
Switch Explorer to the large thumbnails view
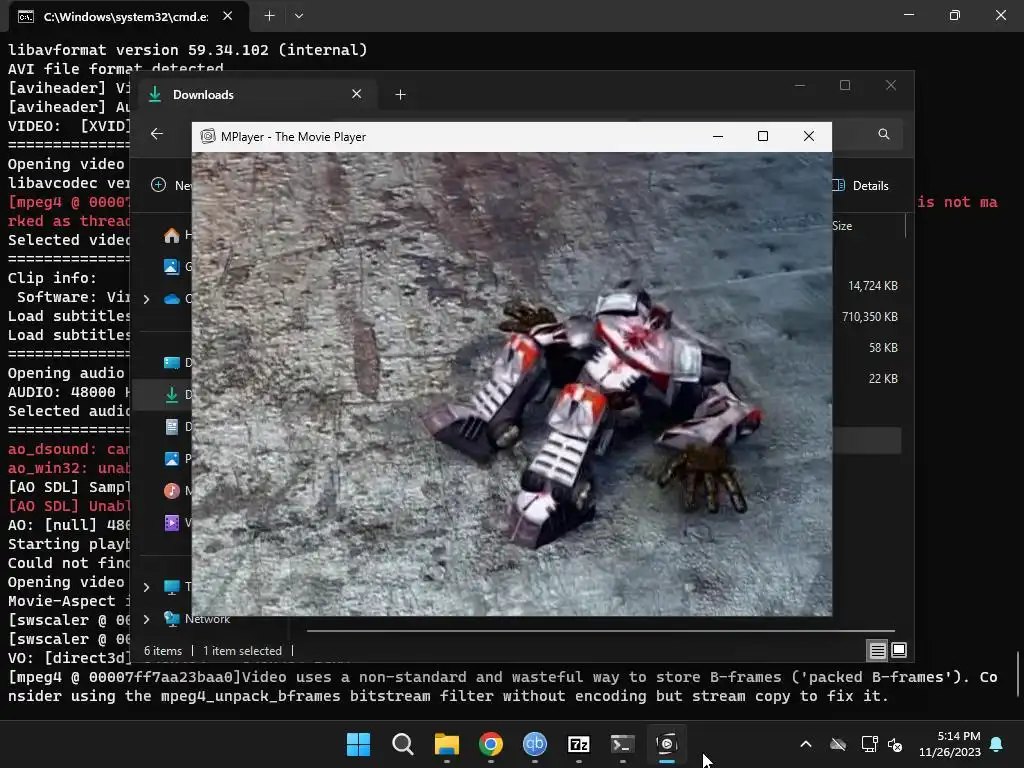(899, 650)
